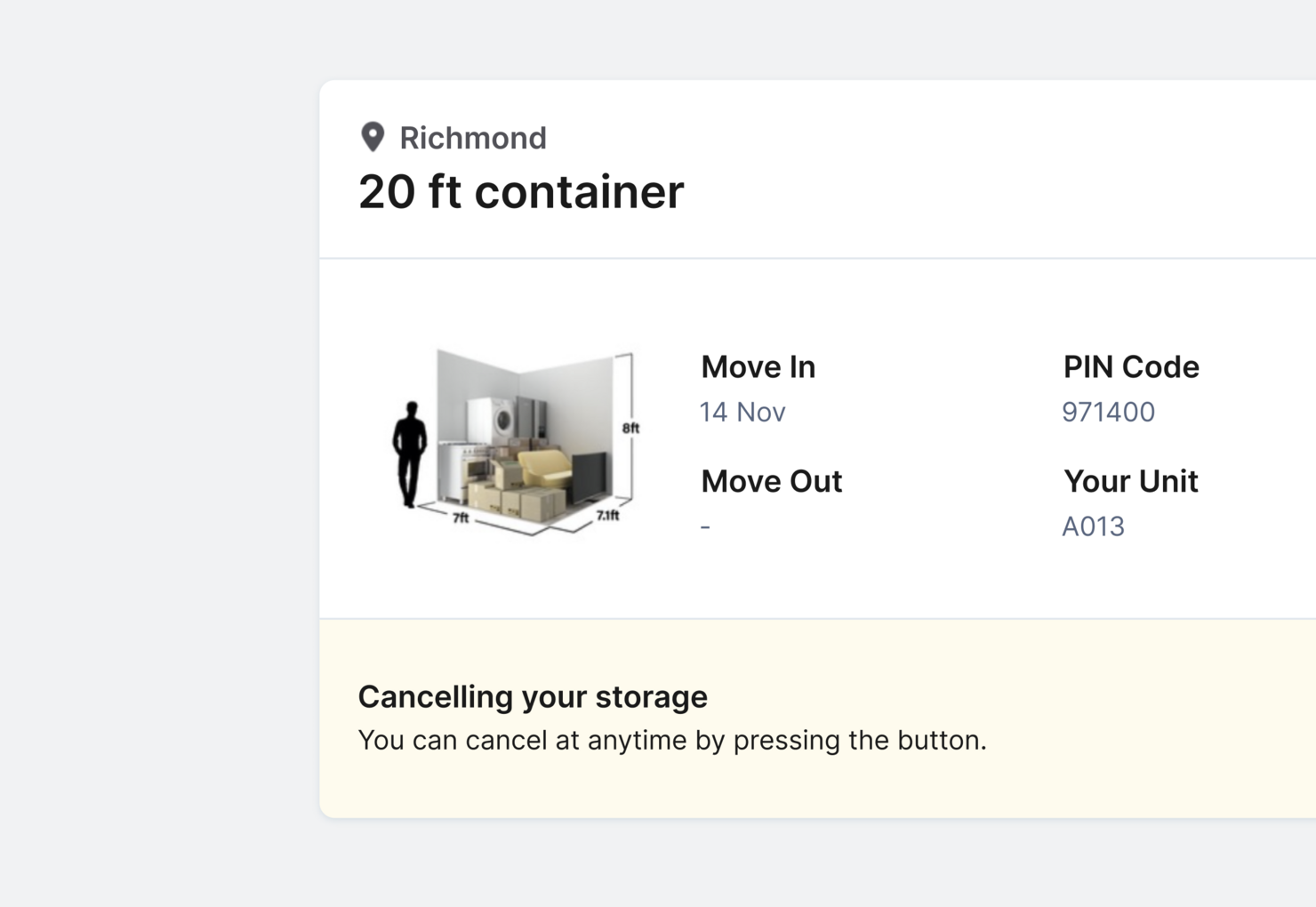Click the Move In label

click(758, 367)
